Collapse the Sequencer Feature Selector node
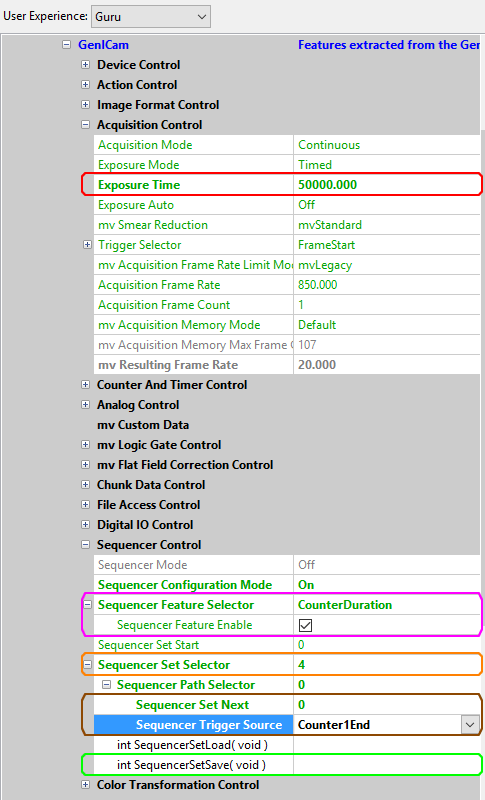Viewport: 485px width, 800px height. [88, 605]
